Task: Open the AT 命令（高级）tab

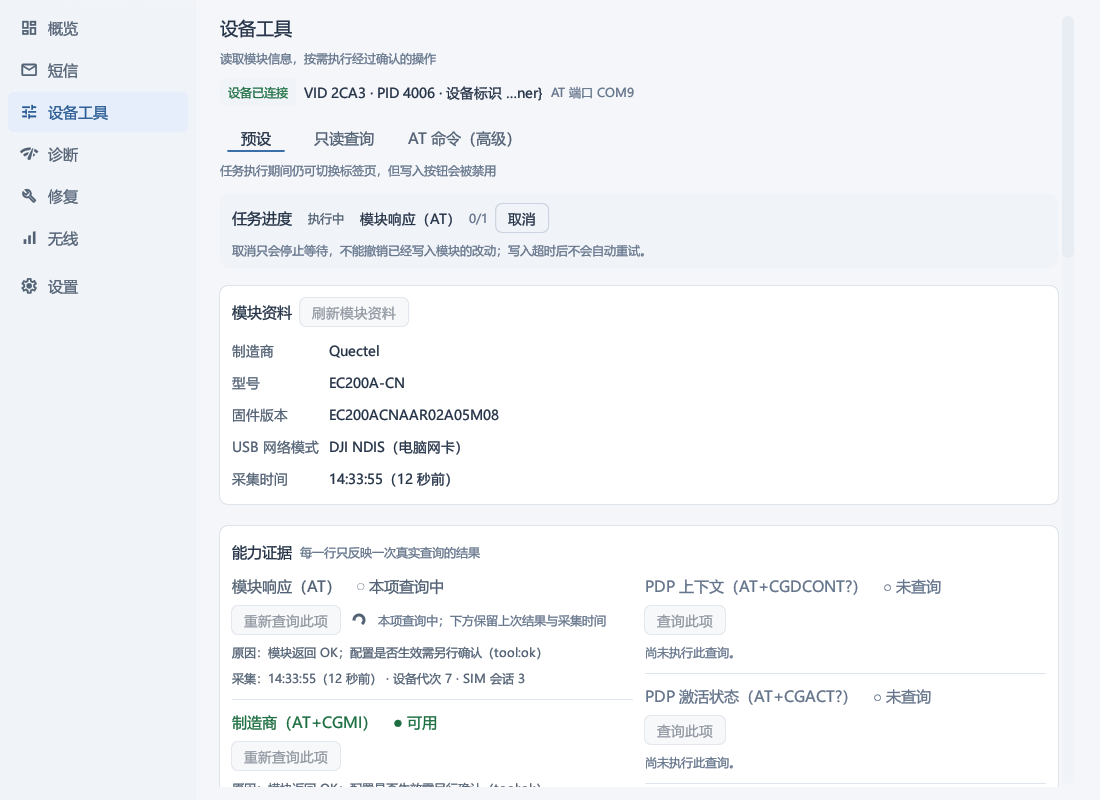Action: pyautogui.click(x=460, y=139)
